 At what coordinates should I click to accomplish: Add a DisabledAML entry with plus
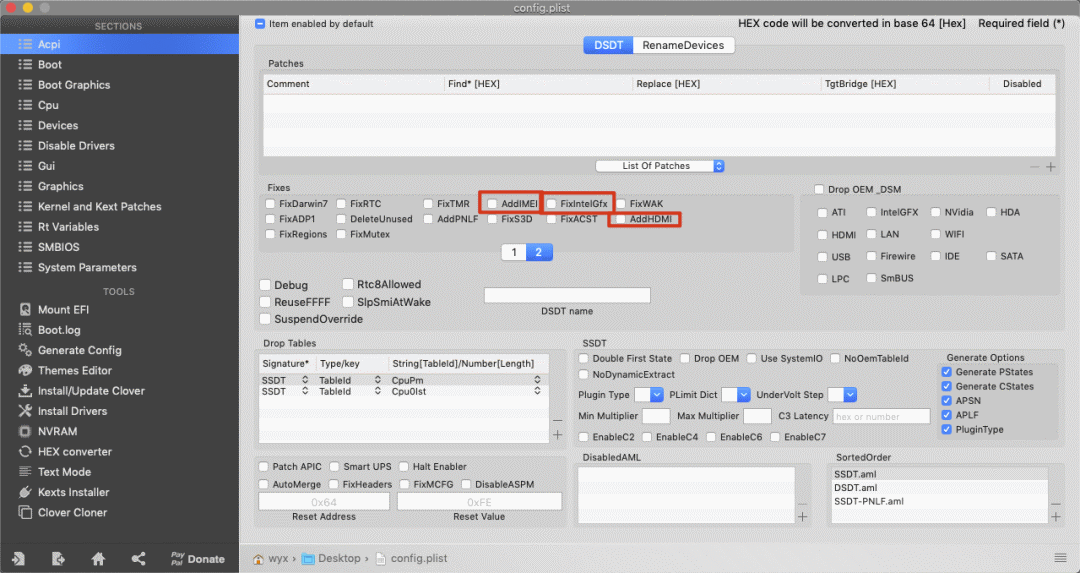[x=802, y=517]
